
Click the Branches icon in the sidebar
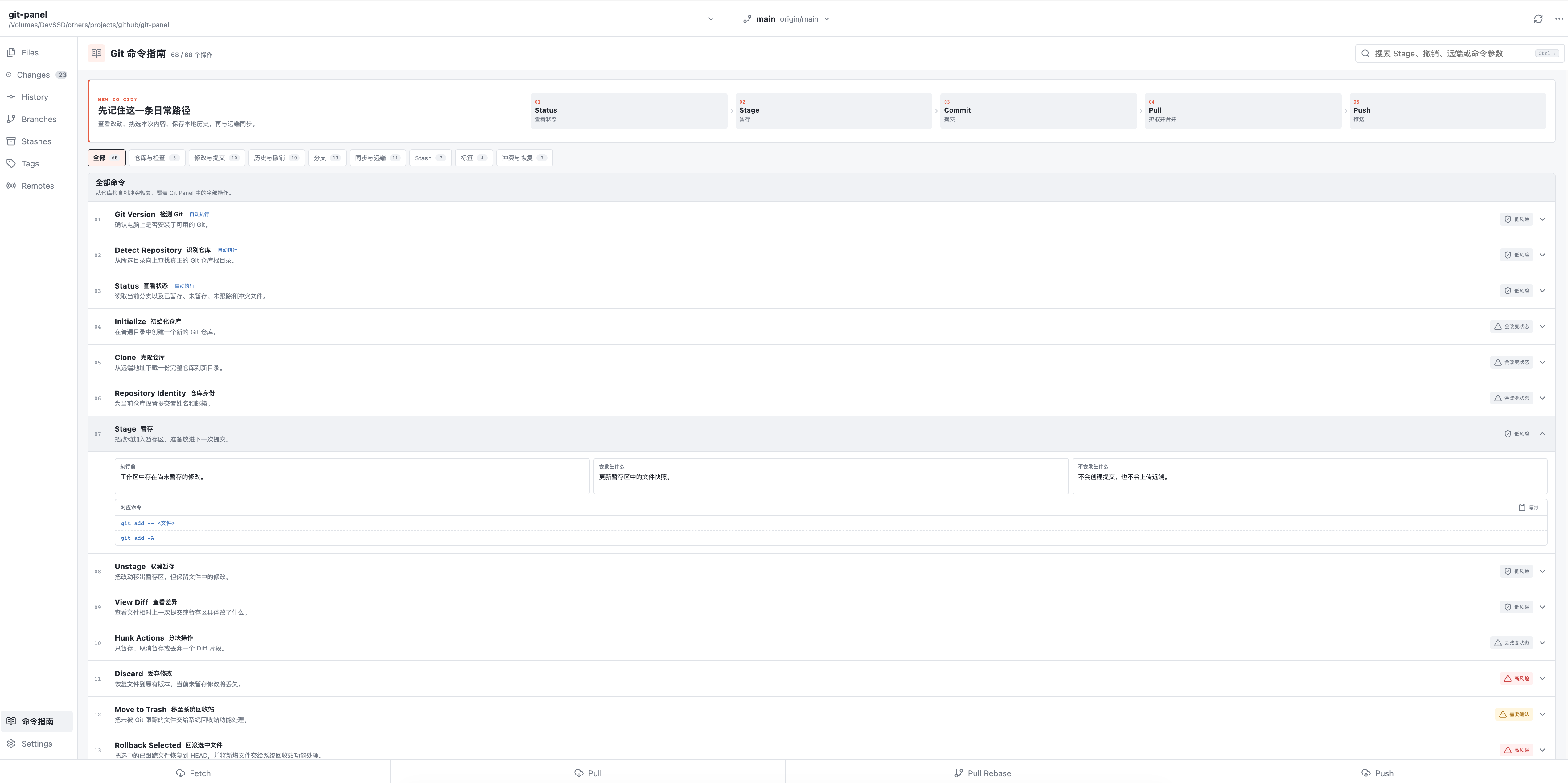click(x=11, y=119)
